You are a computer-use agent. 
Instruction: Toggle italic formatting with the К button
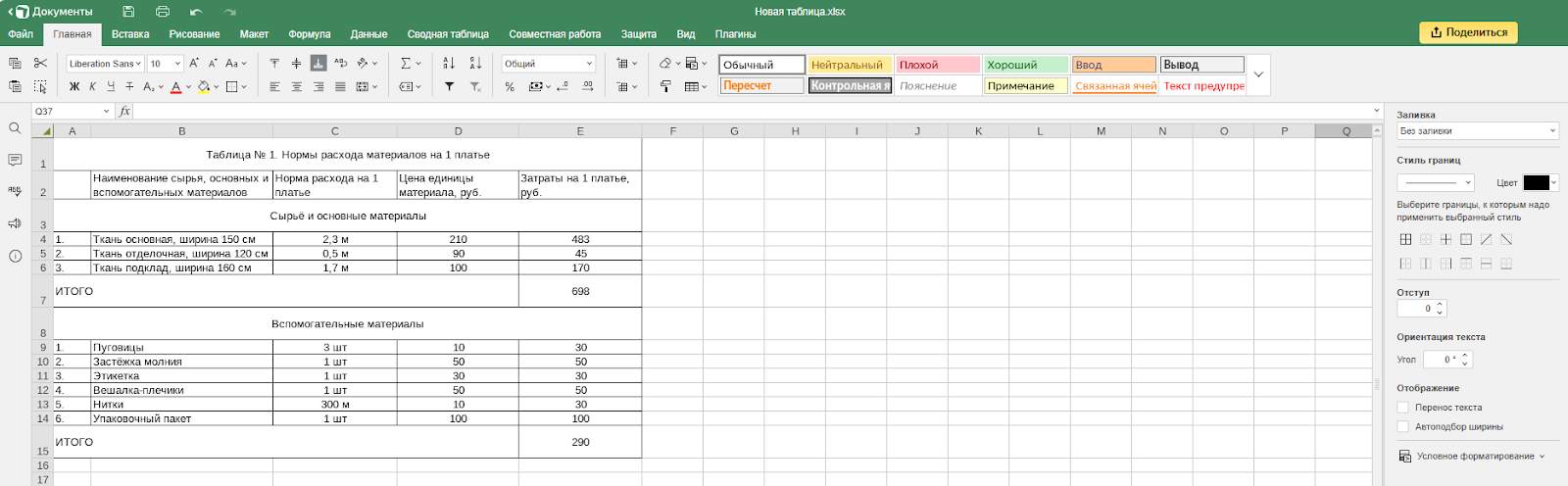pyautogui.click(x=92, y=87)
